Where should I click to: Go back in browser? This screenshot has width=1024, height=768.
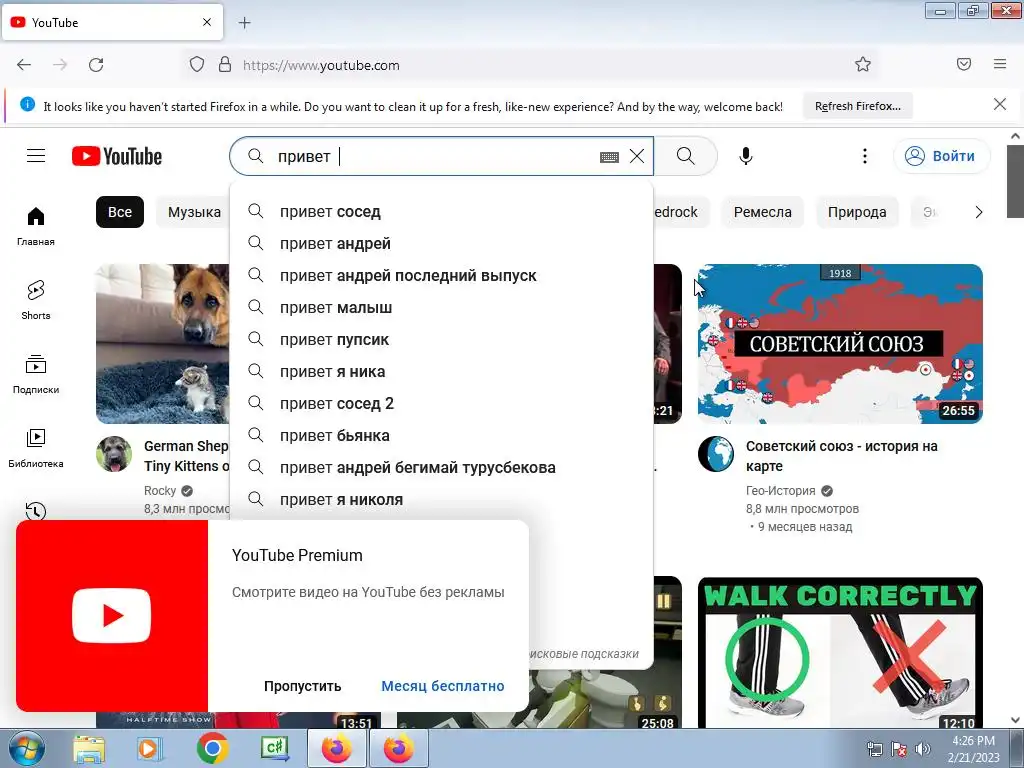pos(24,65)
